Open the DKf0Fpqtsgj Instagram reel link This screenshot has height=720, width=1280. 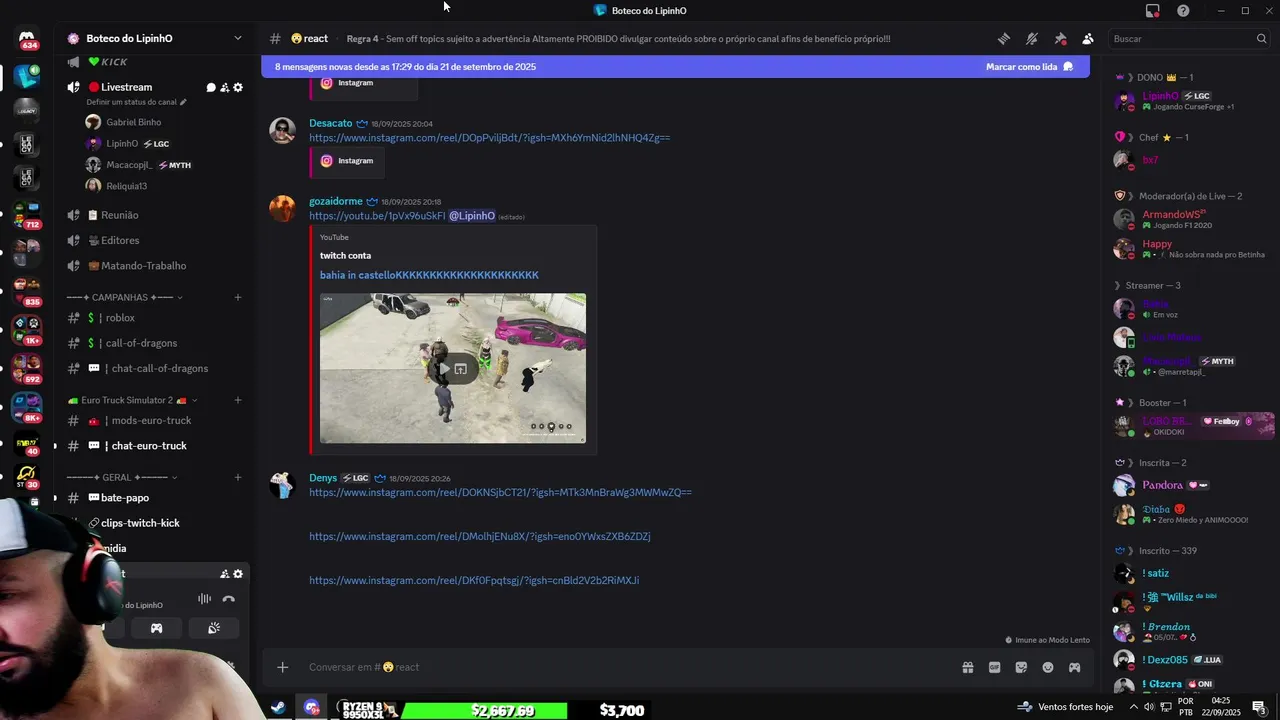474,580
